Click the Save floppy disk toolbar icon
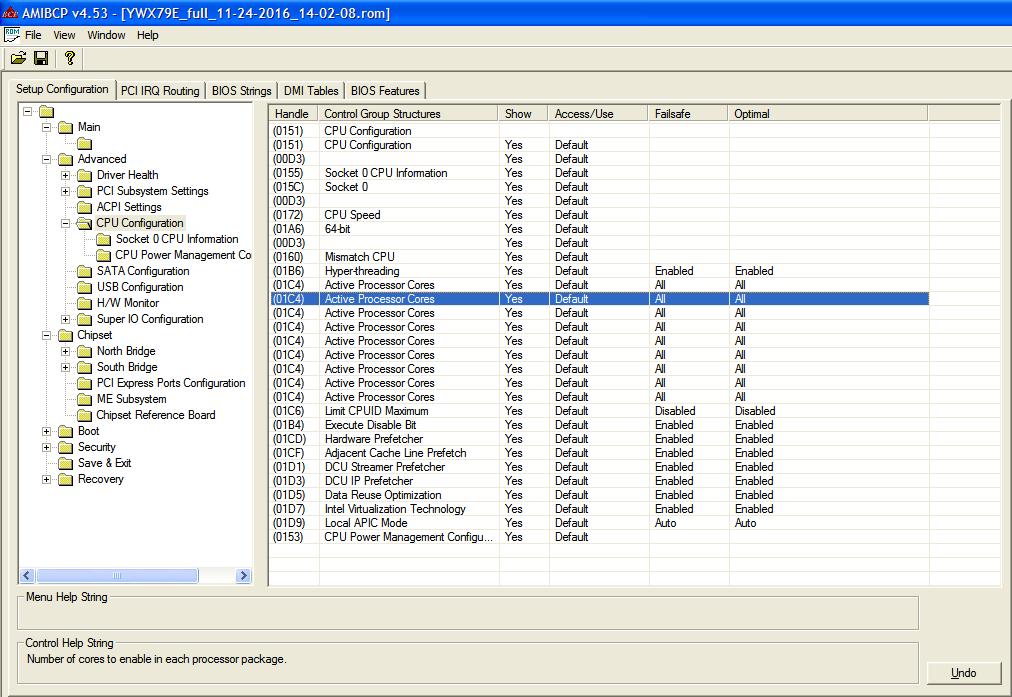This screenshot has height=697, width=1012. [41, 59]
